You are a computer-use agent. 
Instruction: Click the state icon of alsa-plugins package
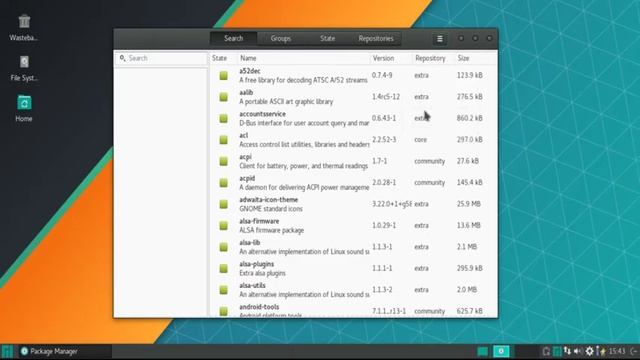tap(223, 268)
